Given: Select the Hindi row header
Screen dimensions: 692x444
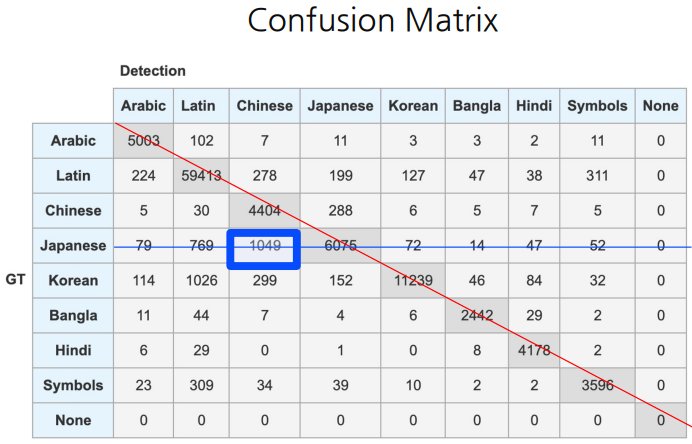Looking at the screenshot, I should (73, 350).
